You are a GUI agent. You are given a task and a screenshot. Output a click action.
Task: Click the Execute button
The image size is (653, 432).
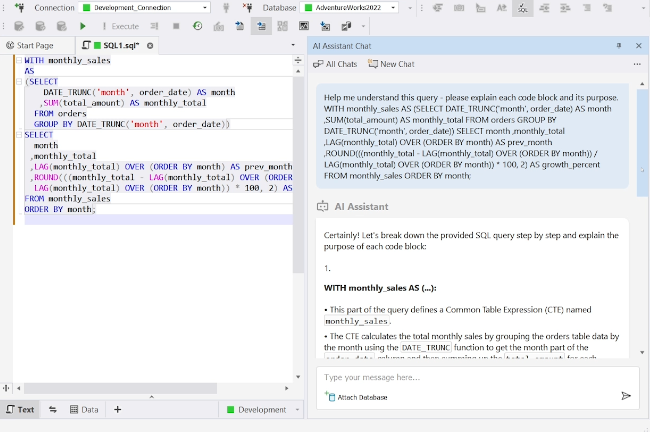[x=120, y=26]
